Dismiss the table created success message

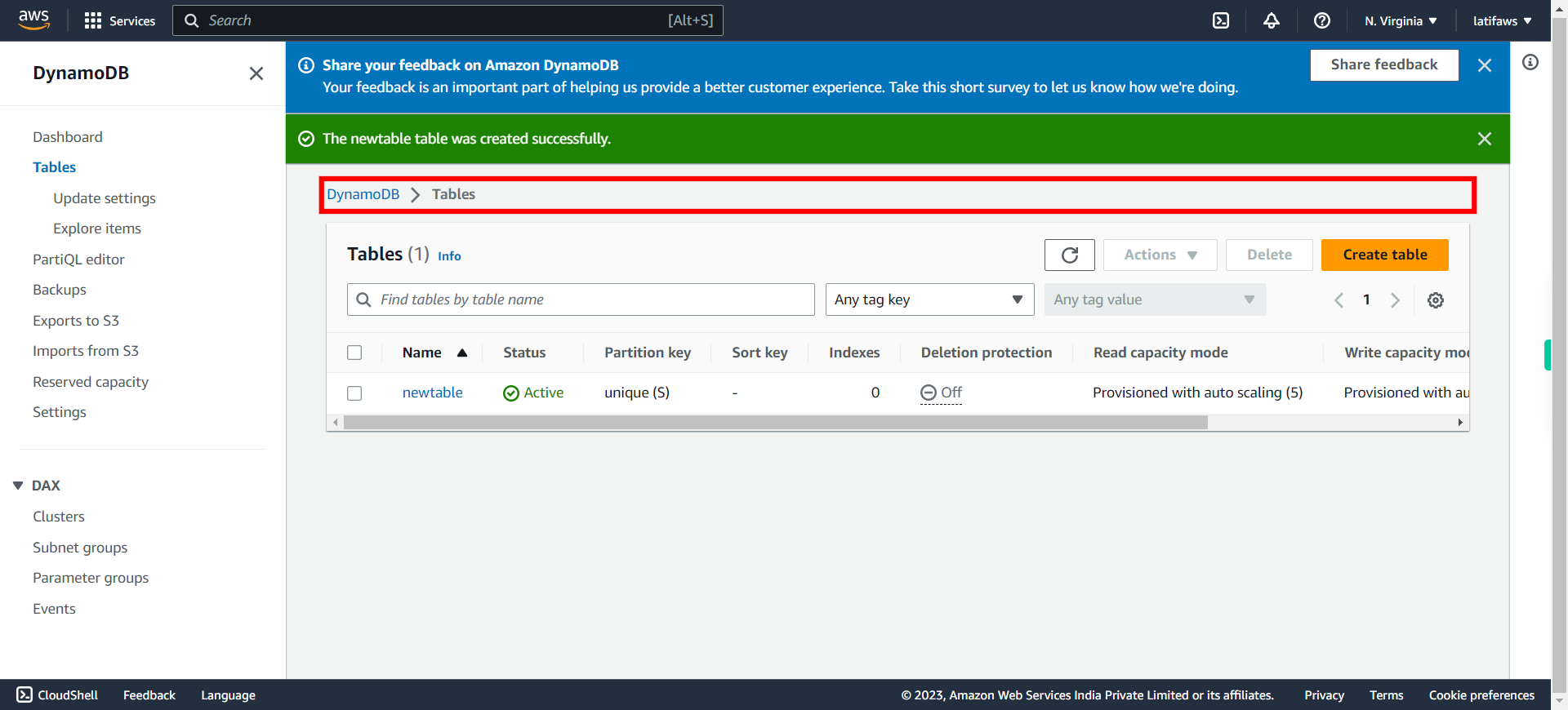(x=1485, y=139)
